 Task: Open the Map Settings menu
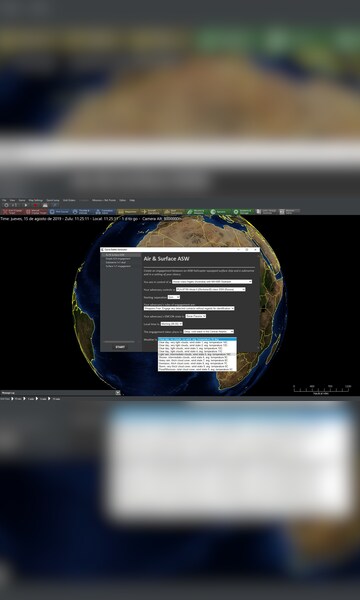coord(36,200)
